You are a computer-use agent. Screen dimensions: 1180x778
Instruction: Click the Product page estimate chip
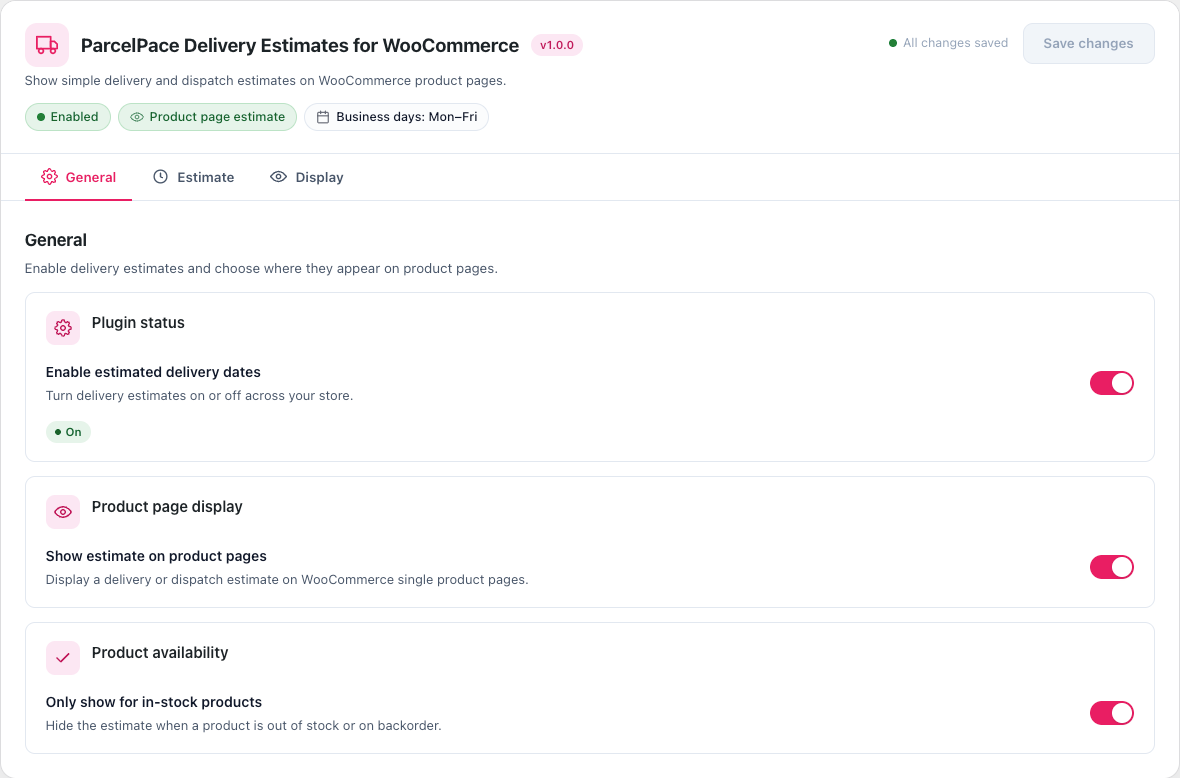208,117
